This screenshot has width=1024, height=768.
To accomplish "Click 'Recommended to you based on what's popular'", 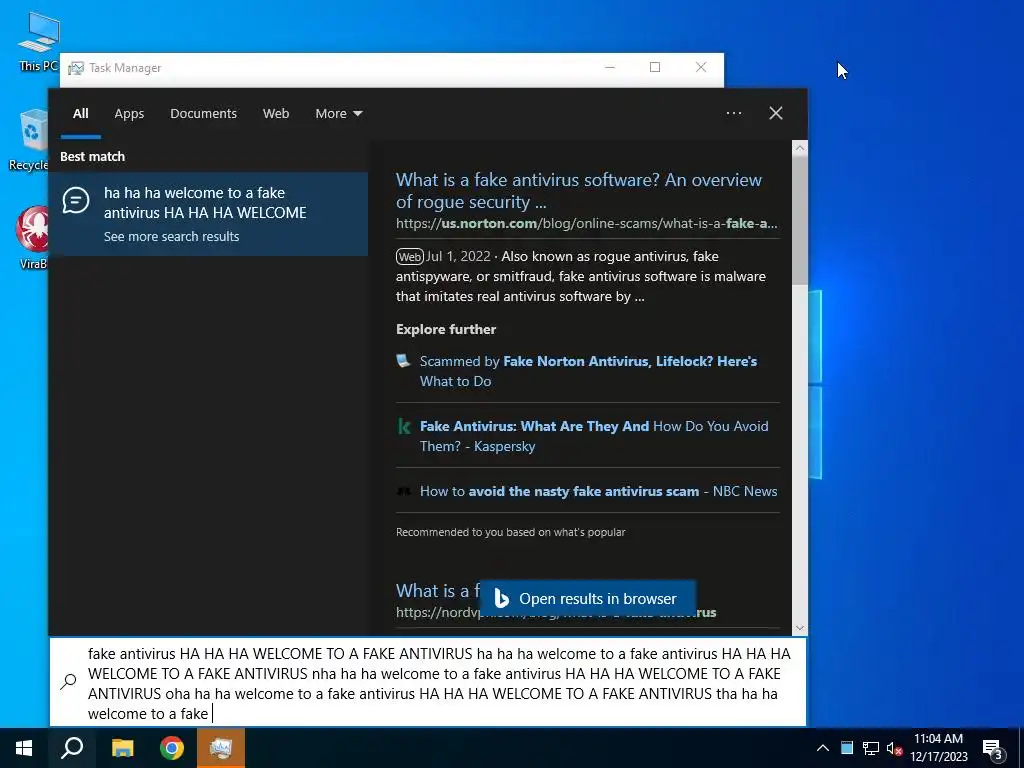I will (511, 532).
